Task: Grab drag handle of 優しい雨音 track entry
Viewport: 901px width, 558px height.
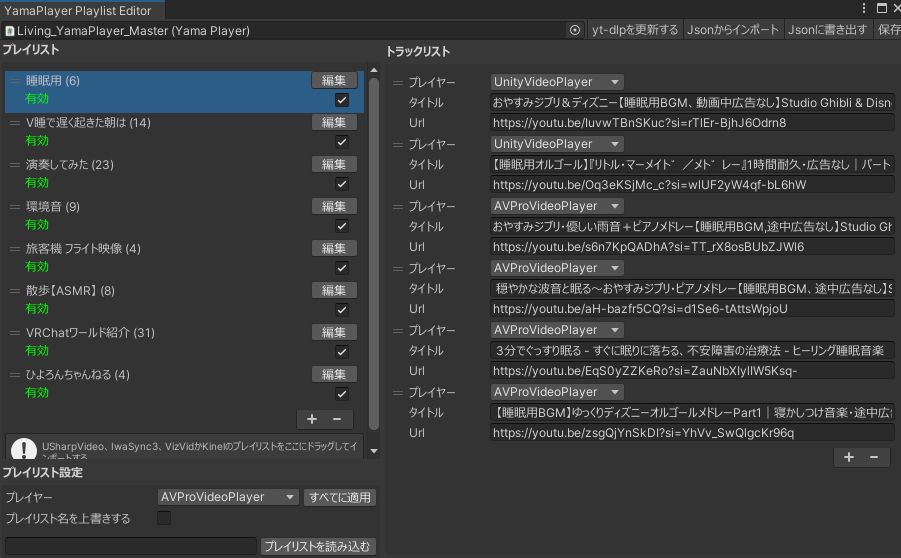Action: (x=398, y=207)
